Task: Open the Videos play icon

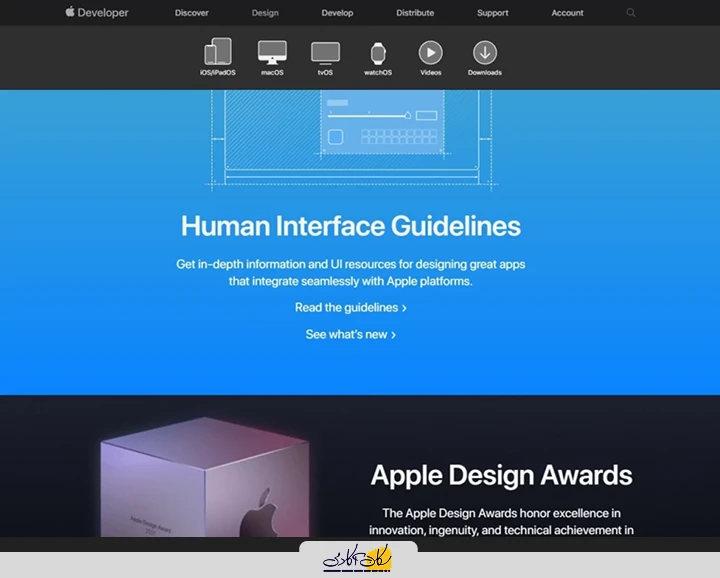Action: pyautogui.click(x=430, y=53)
